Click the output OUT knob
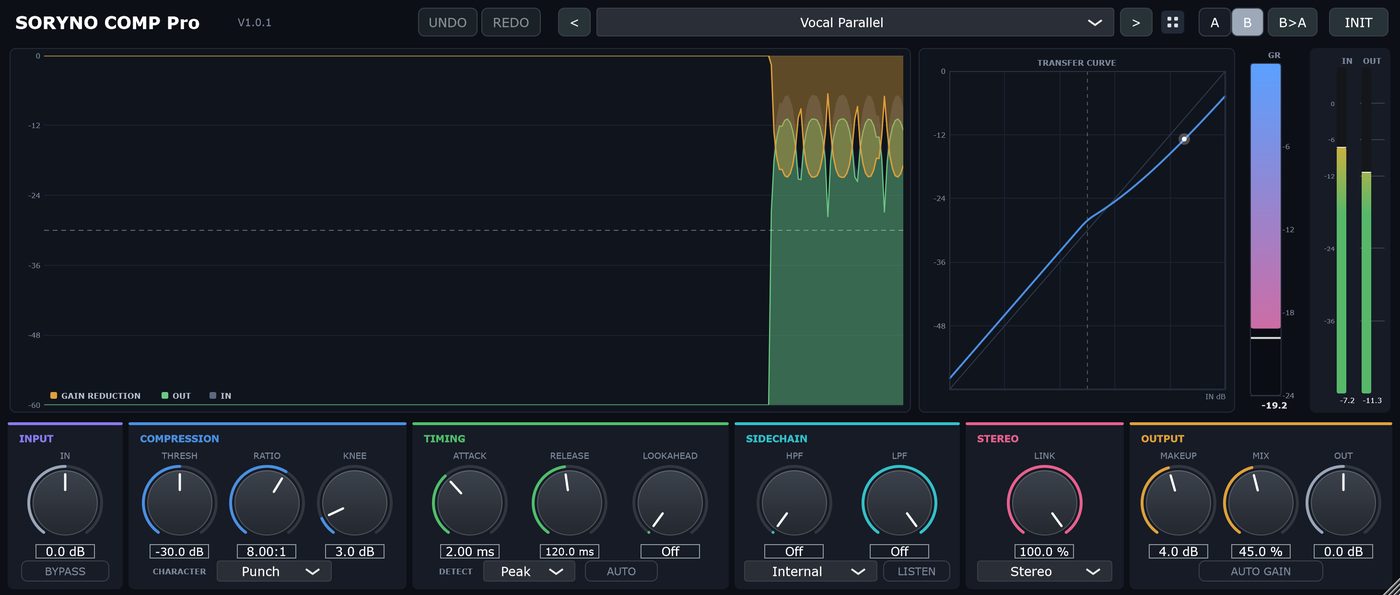The height and width of the screenshot is (595, 1400). pos(1343,502)
